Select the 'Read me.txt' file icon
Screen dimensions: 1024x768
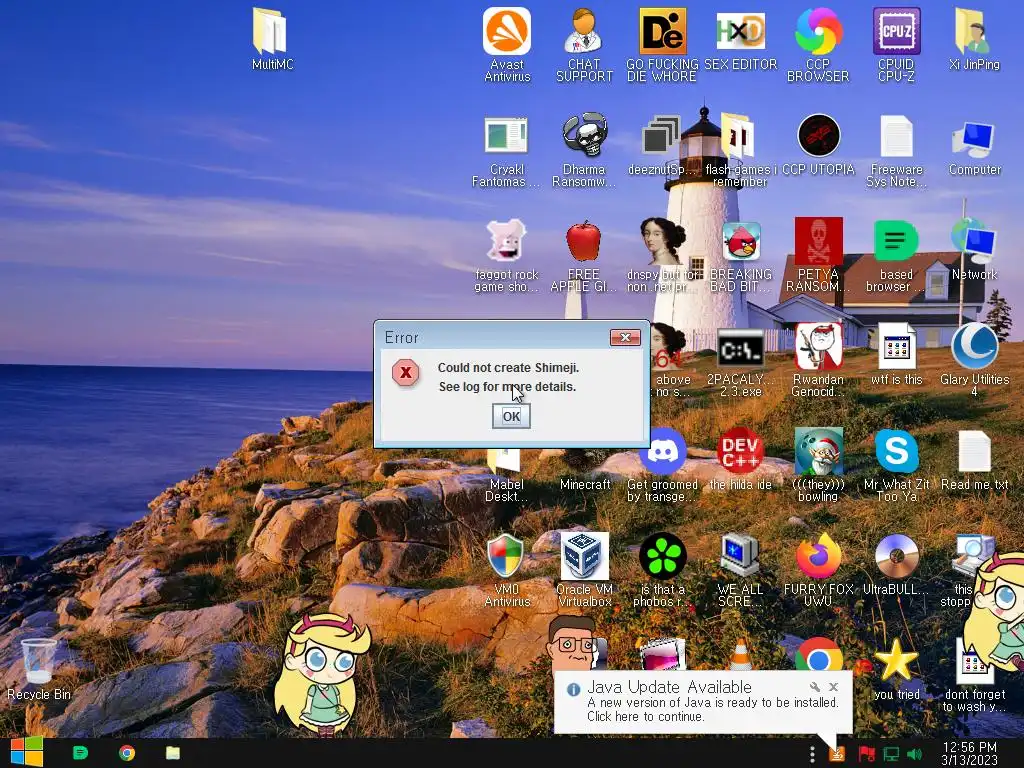[x=974, y=451]
